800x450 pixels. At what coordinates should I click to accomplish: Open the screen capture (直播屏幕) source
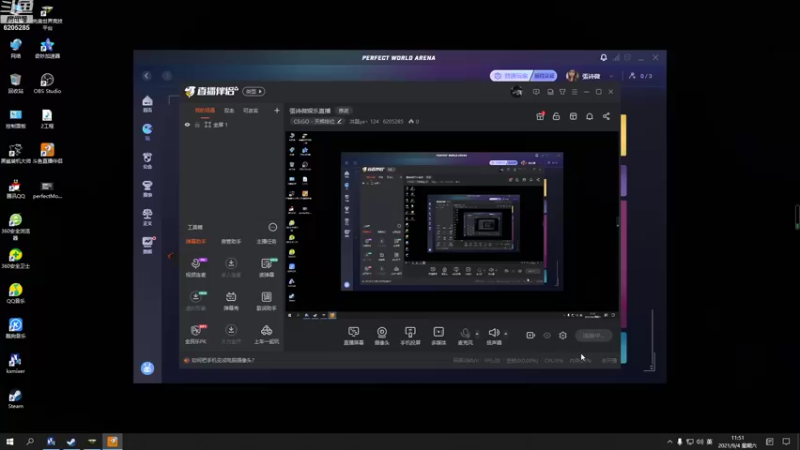(354, 336)
